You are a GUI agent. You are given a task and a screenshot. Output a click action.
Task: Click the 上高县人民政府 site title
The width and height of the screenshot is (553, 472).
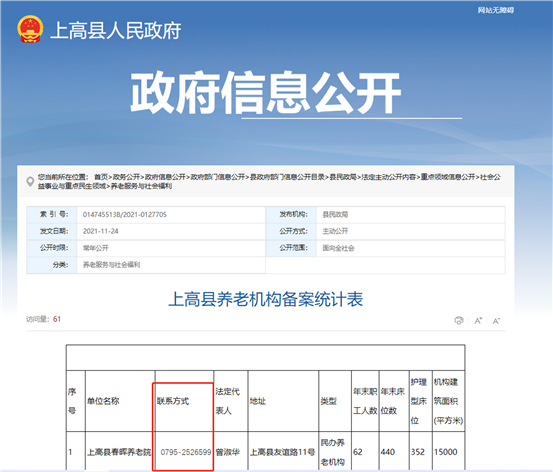pos(116,30)
